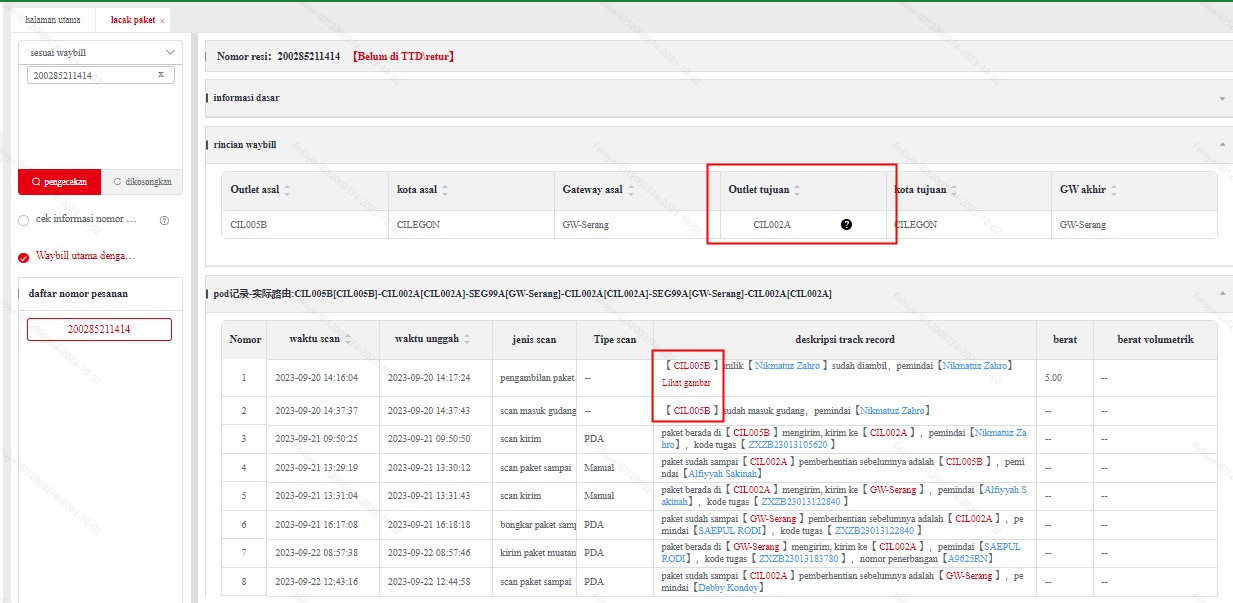Sort by GW akhir column arrows
This screenshot has height=603, width=1233.
[x=1112, y=190]
